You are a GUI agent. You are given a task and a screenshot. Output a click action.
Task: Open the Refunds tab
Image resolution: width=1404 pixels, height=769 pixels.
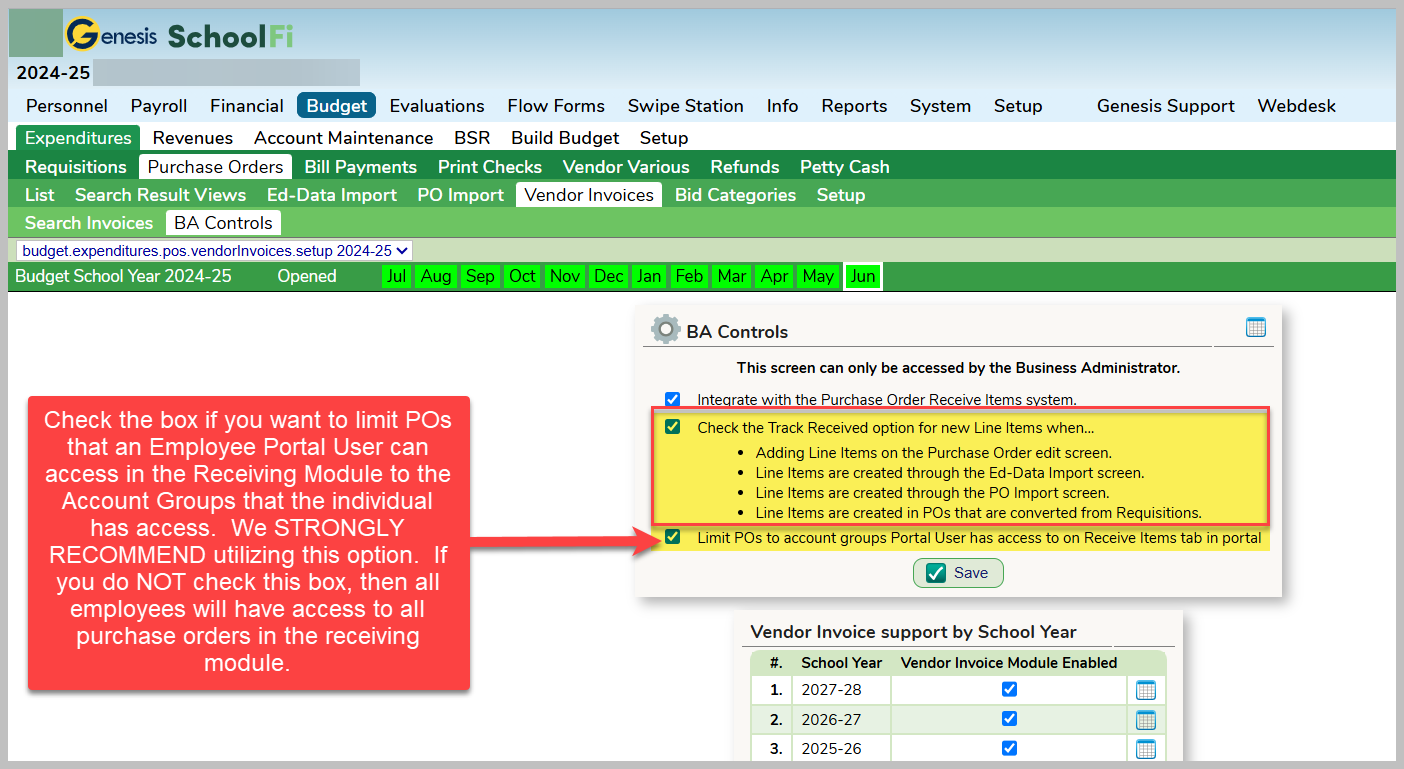click(x=745, y=167)
